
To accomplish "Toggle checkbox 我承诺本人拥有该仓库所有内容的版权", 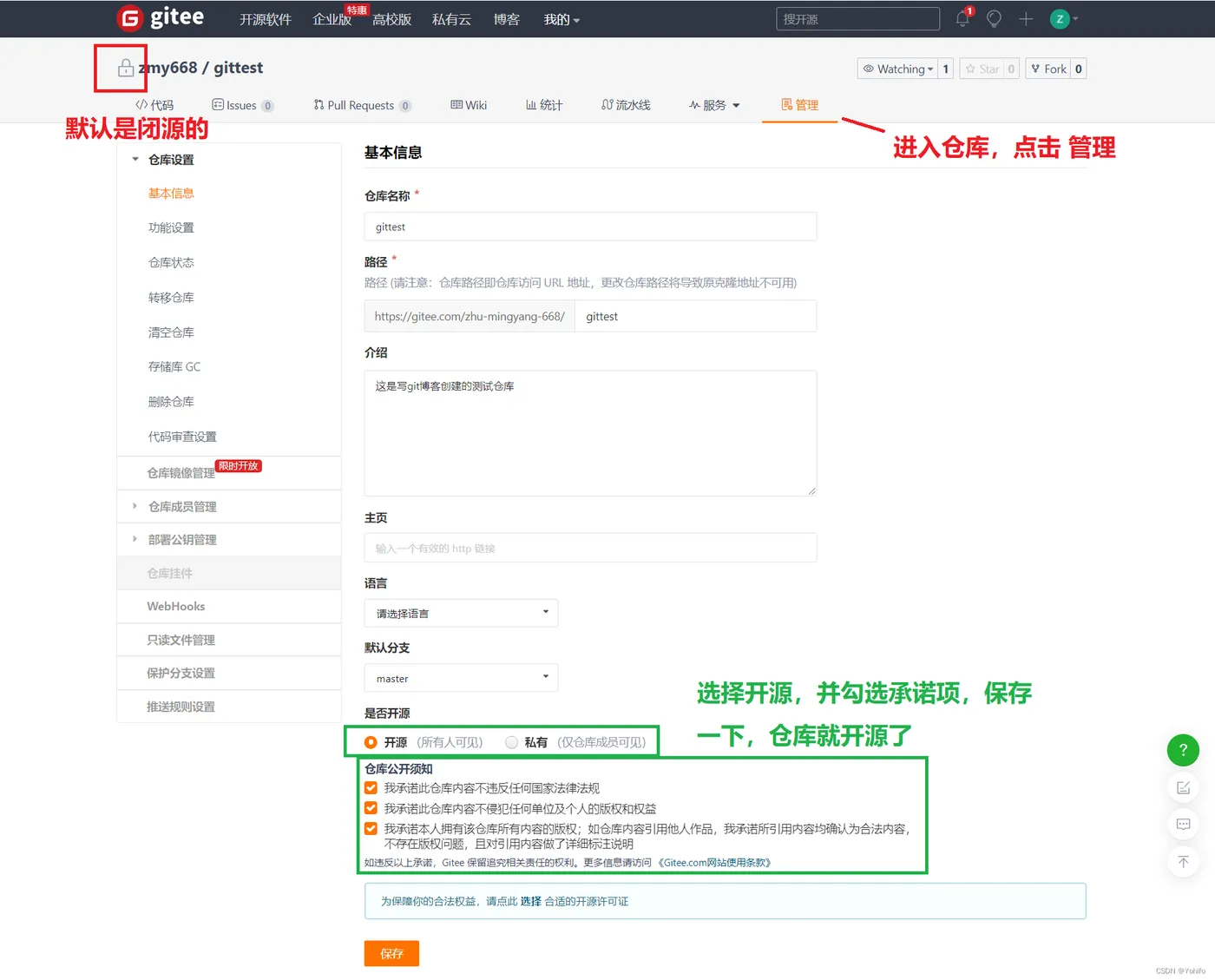I will point(371,828).
